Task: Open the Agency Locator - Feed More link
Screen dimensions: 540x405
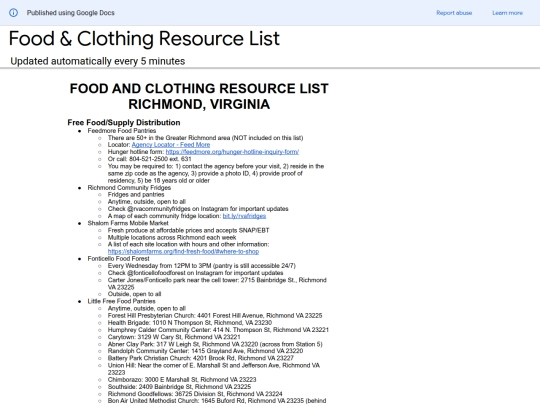Action: (x=171, y=145)
